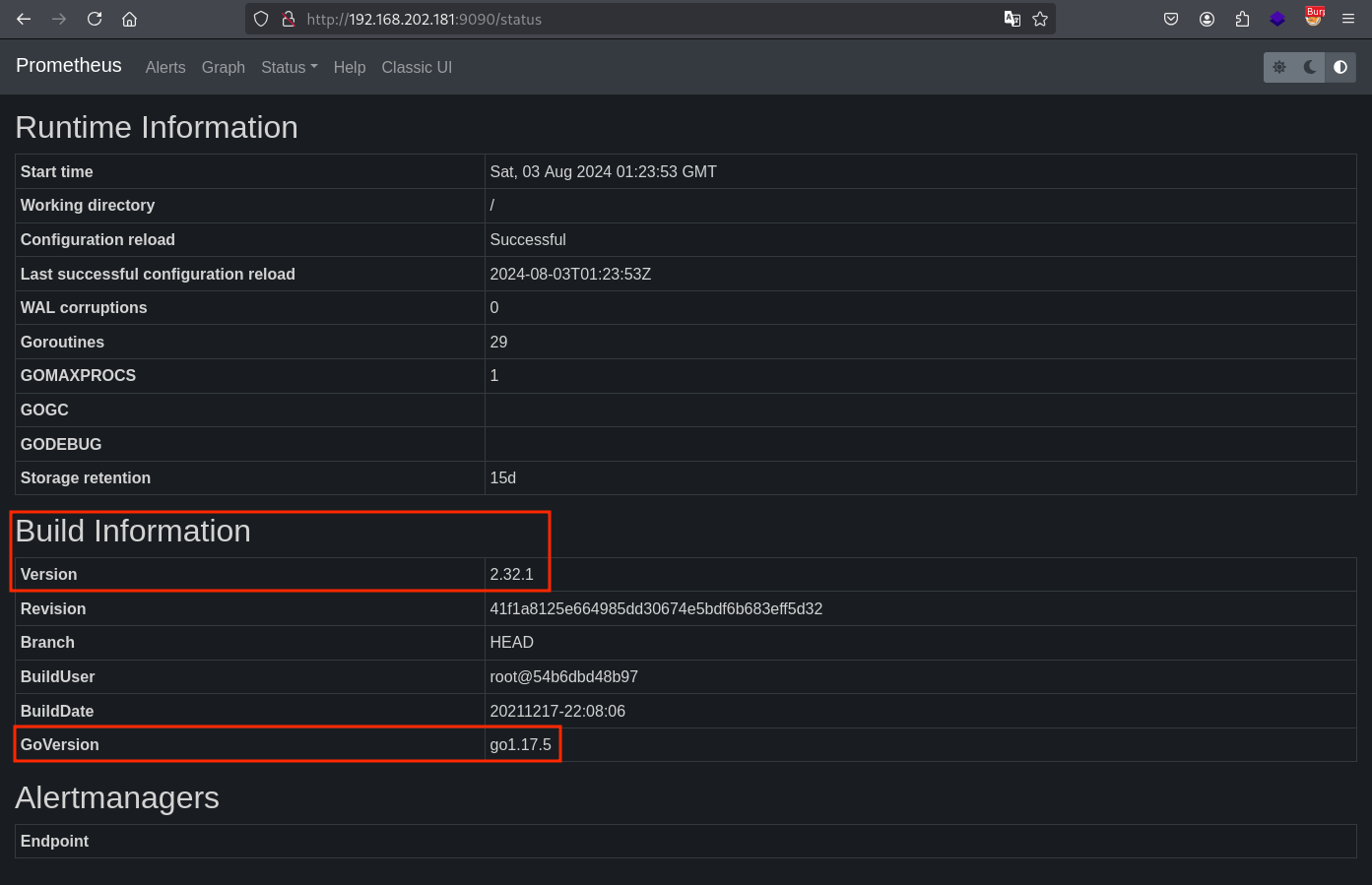
Task: Click the Goroutines value '29'
Action: (x=498, y=342)
